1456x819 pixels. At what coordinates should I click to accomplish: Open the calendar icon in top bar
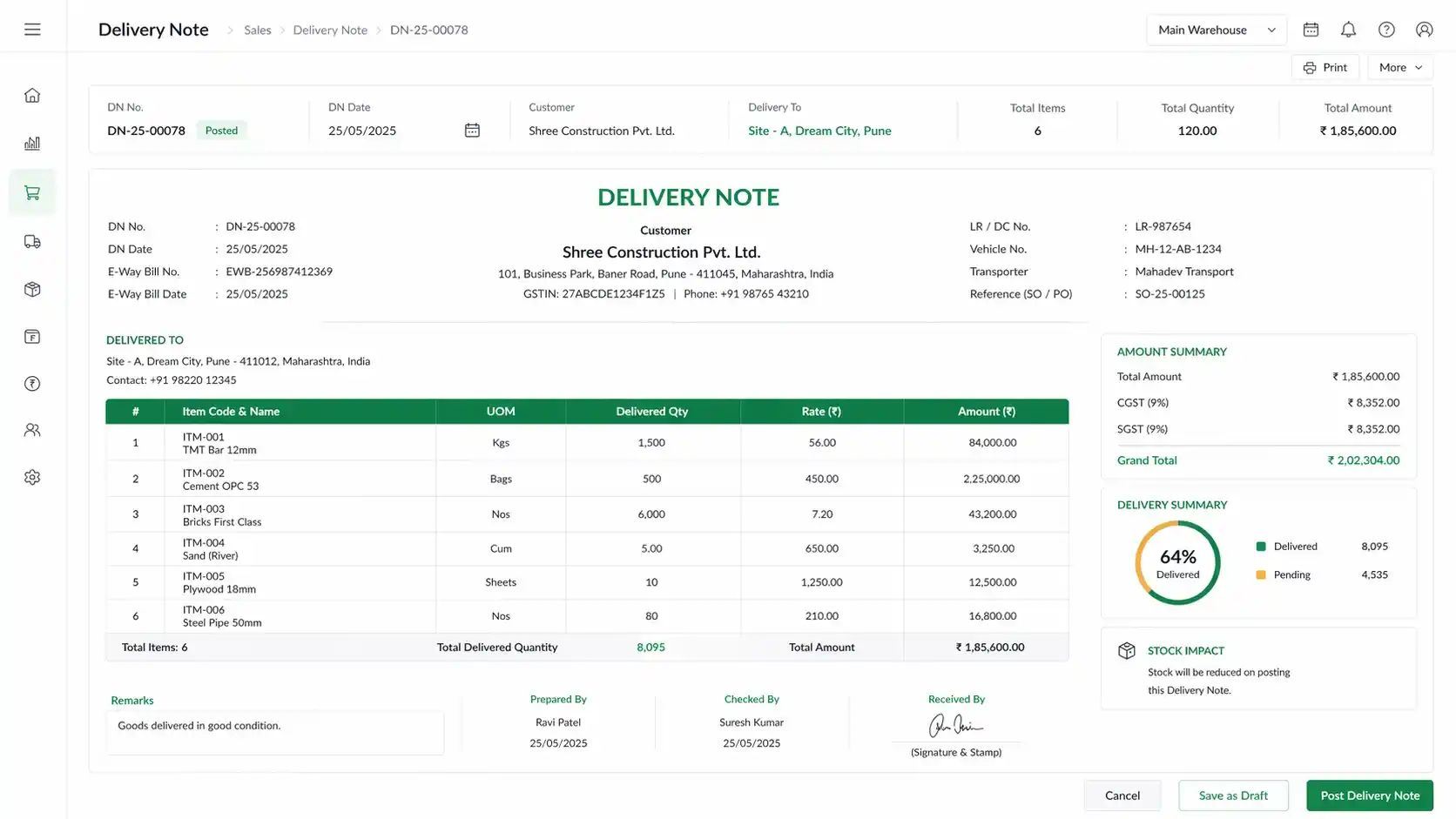1311,30
